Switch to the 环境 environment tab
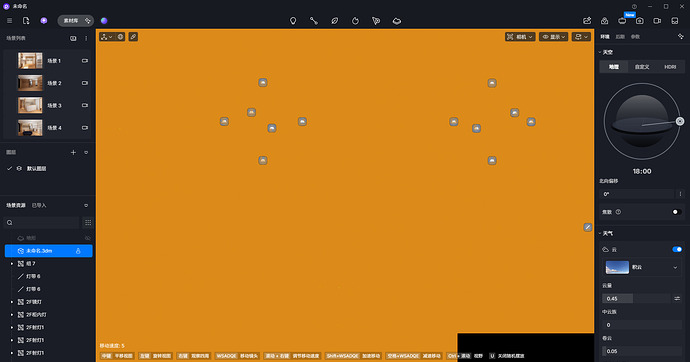Viewport: 690px width, 362px height. pos(605,37)
